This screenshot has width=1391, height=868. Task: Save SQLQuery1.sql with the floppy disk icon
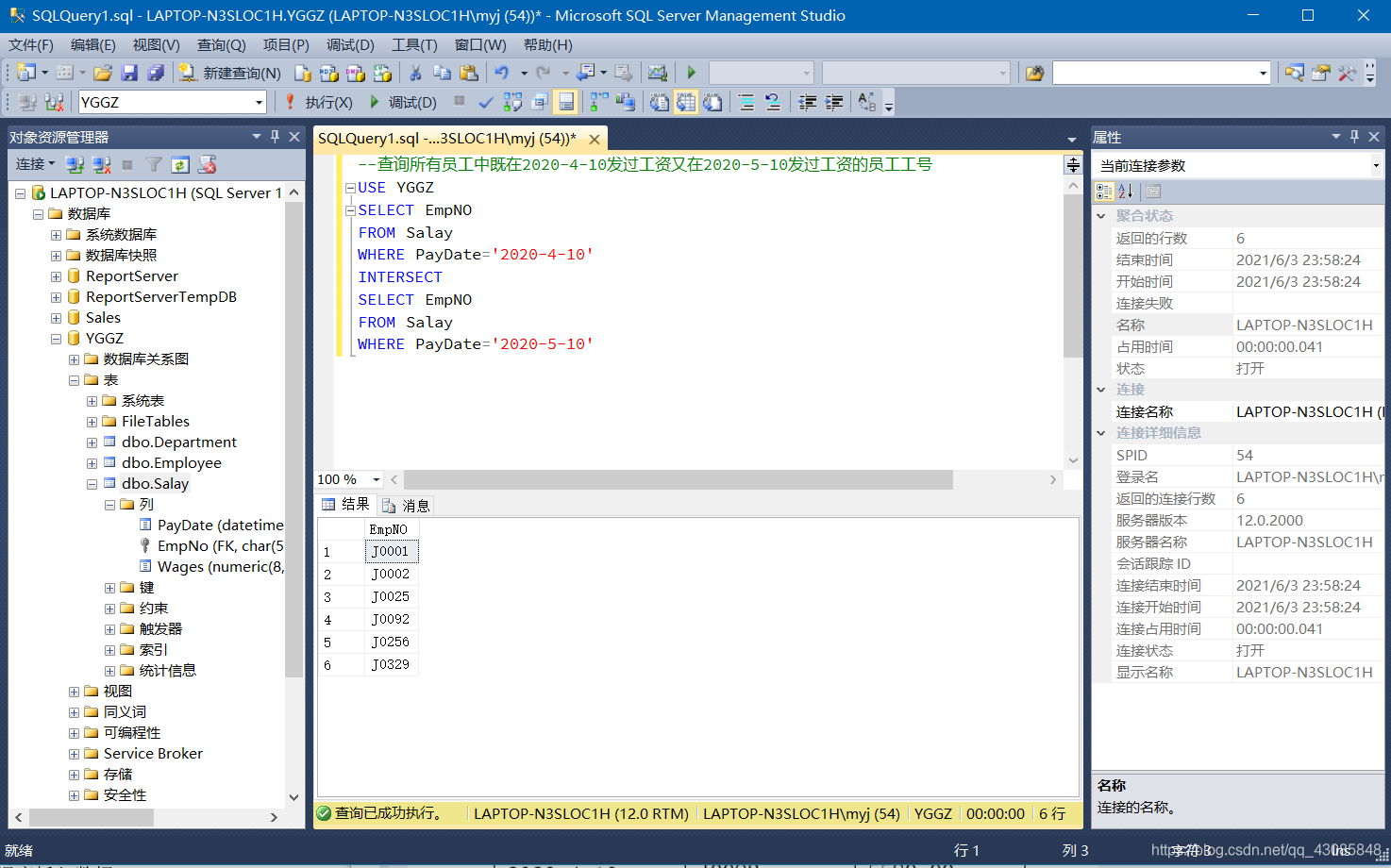(129, 73)
